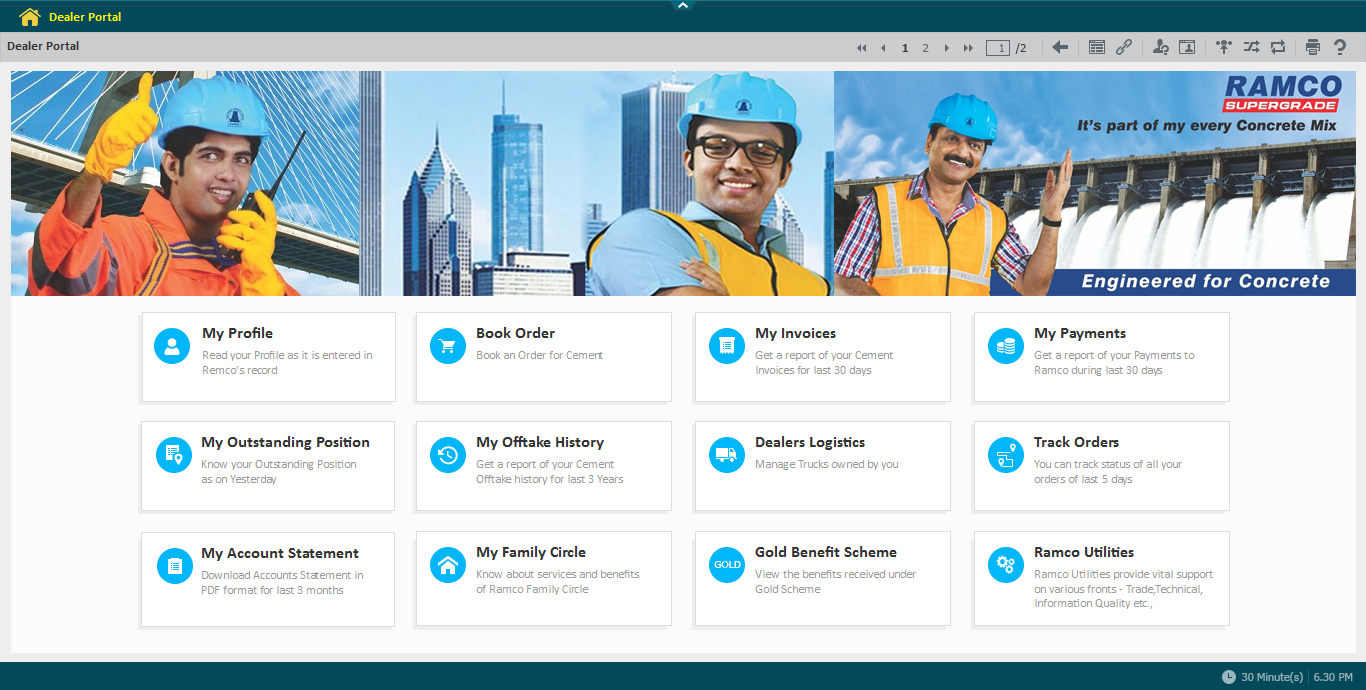
Task: Open Ramco Utilities heading
Action: pyautogui.click(x=1084, y=552)
